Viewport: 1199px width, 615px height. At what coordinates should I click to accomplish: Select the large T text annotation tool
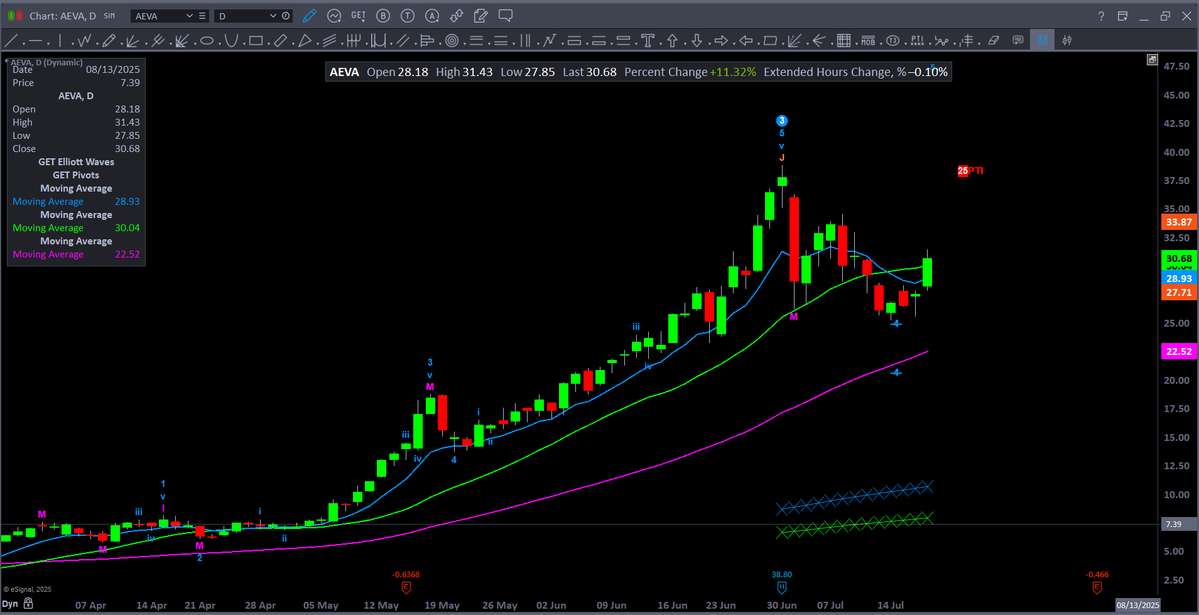click(x=648, y=41)
